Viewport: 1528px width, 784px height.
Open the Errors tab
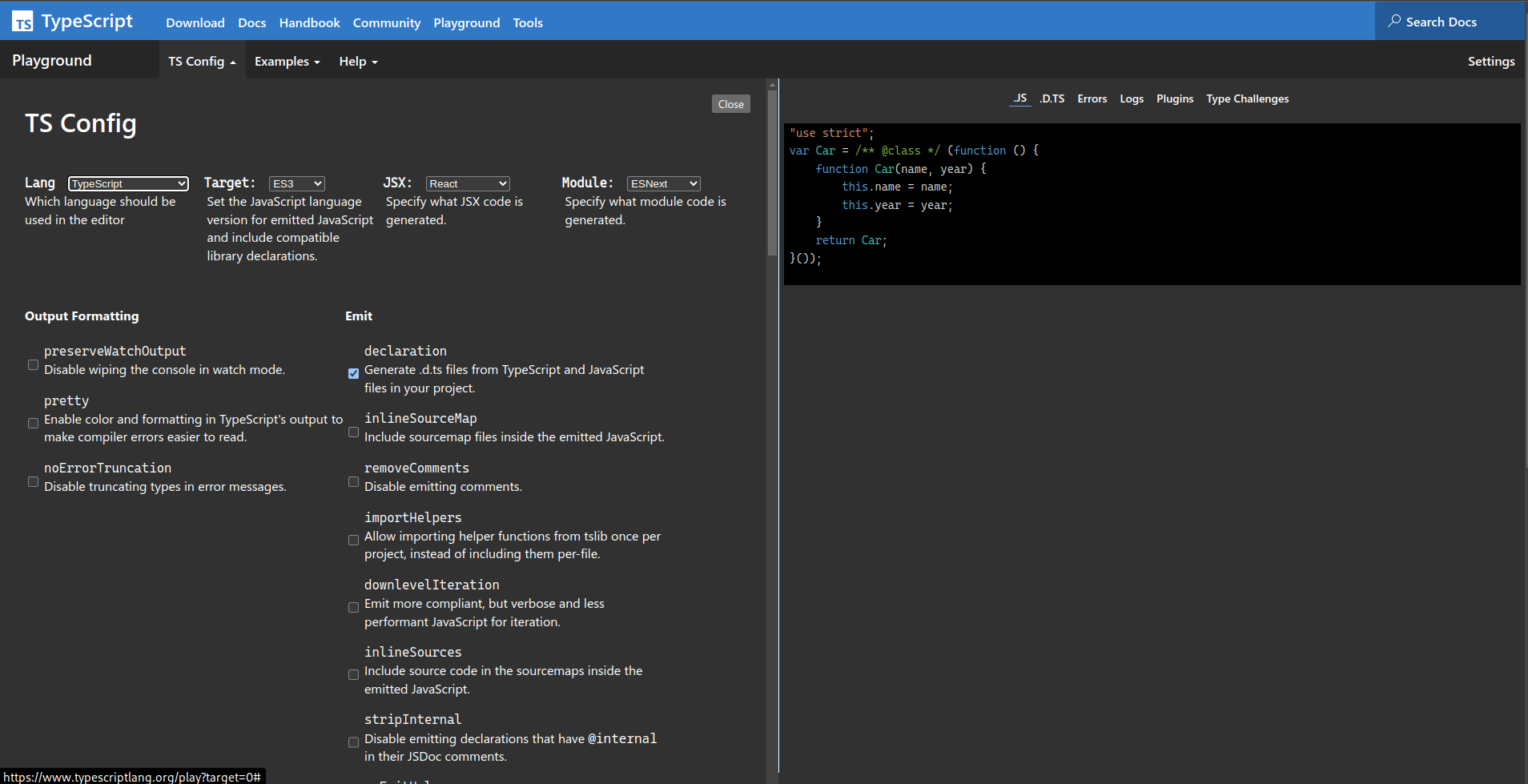(1092, 99)
